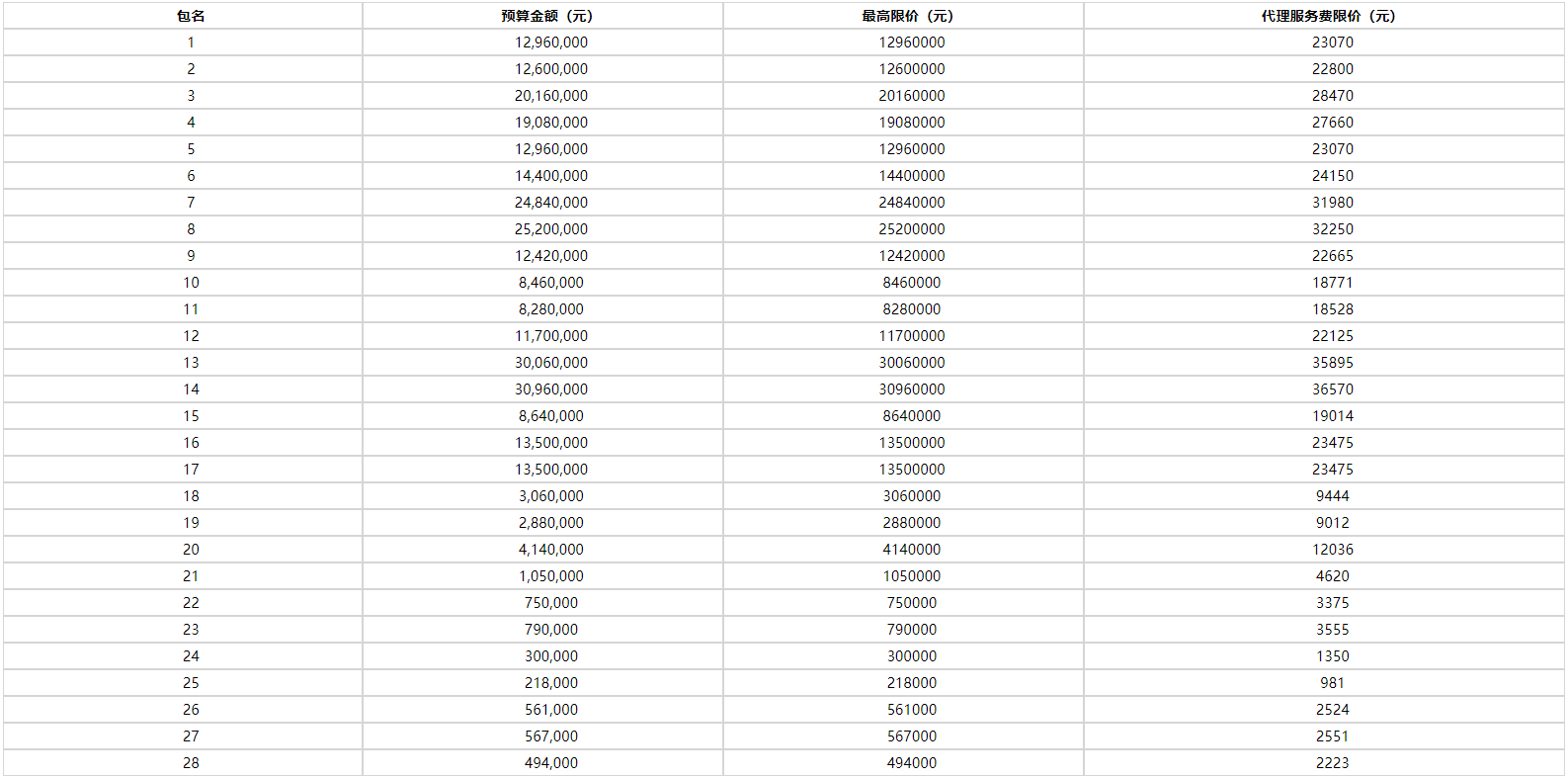Select max price cell 4140000
Screen dimensions: 1568x778
coord(911,550)
